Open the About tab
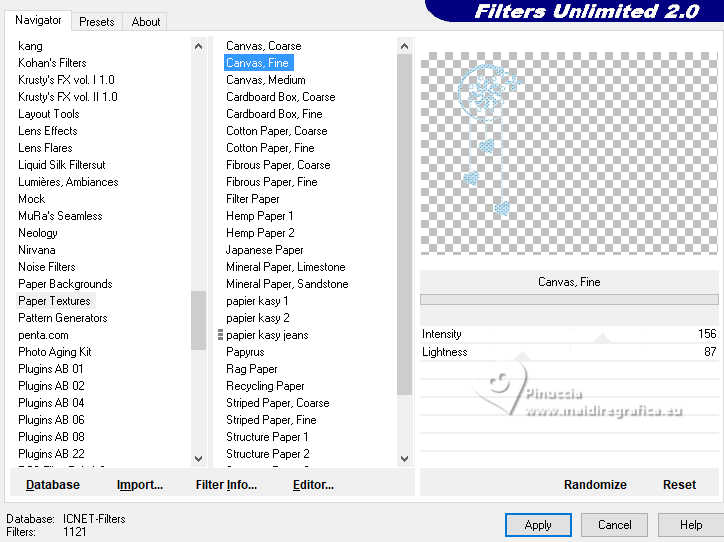Image resolution: width=724 pixels, height=542 pixels. pyautogui.click(x=145, y=22)
